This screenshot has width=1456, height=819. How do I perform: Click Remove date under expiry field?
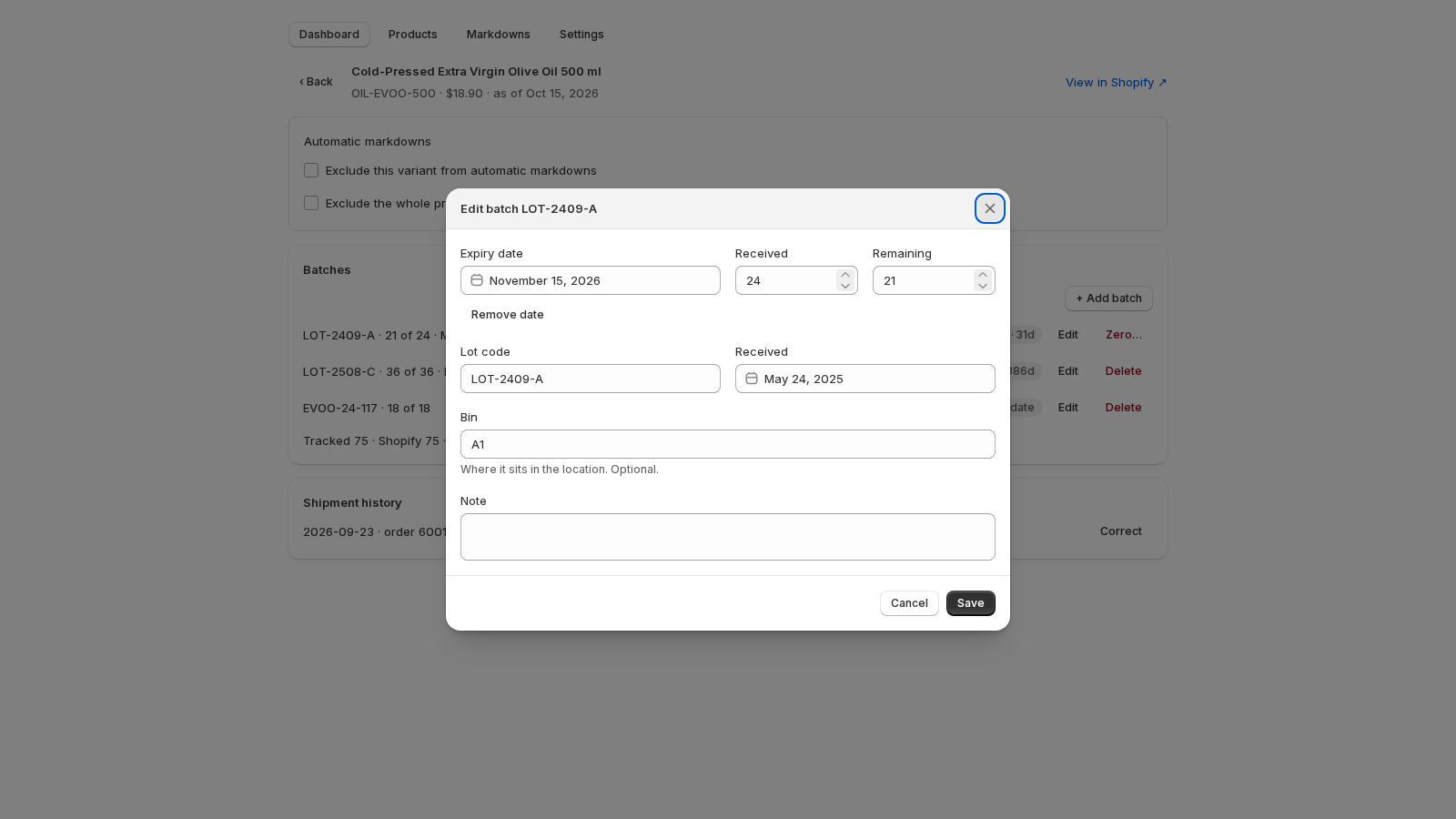[508, 315]
